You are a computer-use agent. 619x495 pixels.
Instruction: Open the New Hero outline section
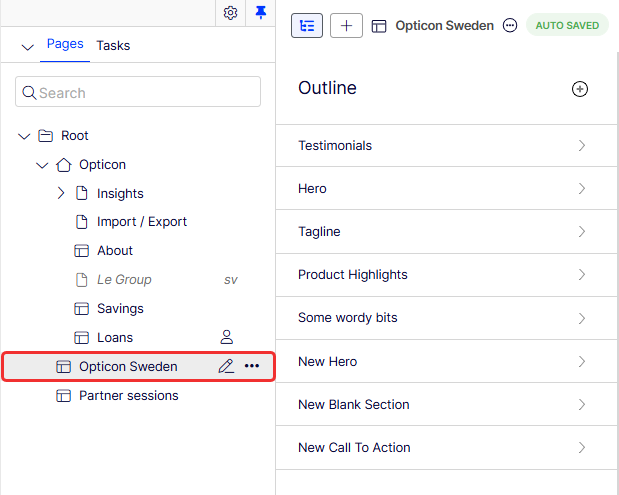446,361
